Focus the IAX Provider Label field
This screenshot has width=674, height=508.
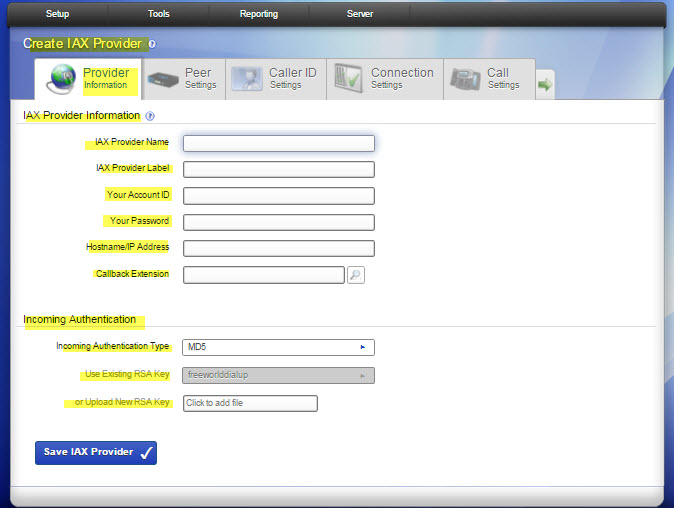click(279, 169)
